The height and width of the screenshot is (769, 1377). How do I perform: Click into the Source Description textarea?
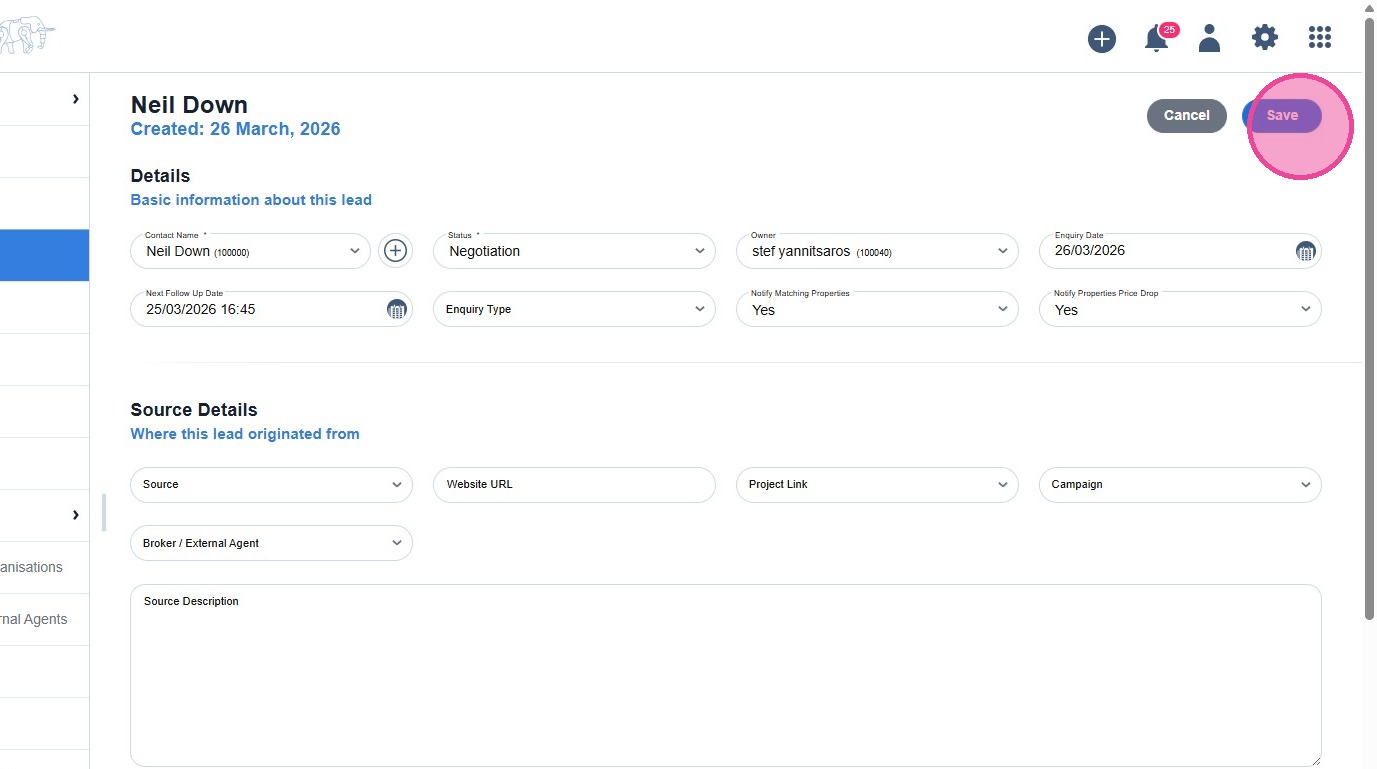click(725, 676)
